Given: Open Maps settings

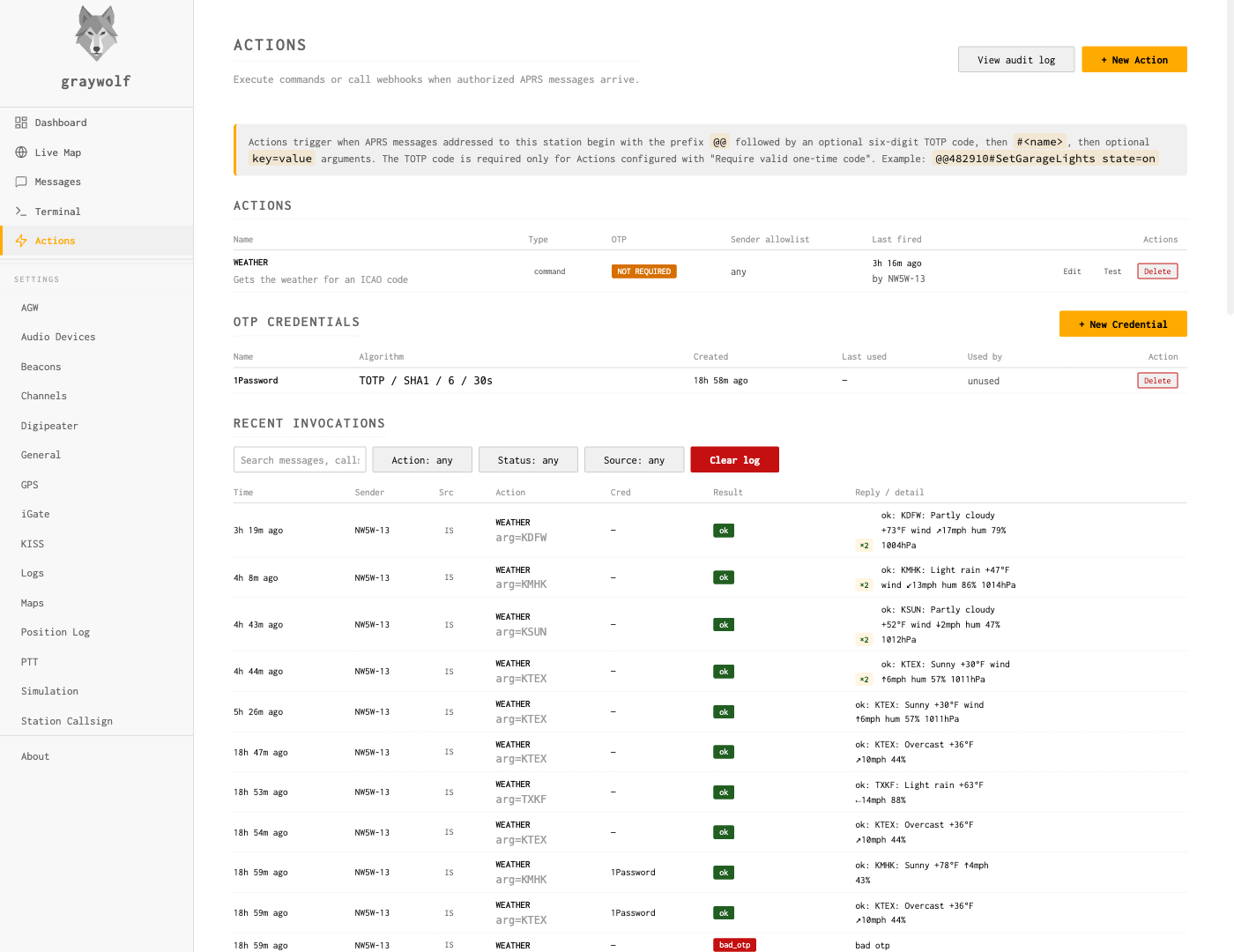Looking at the screenshot, I should 96,603.
